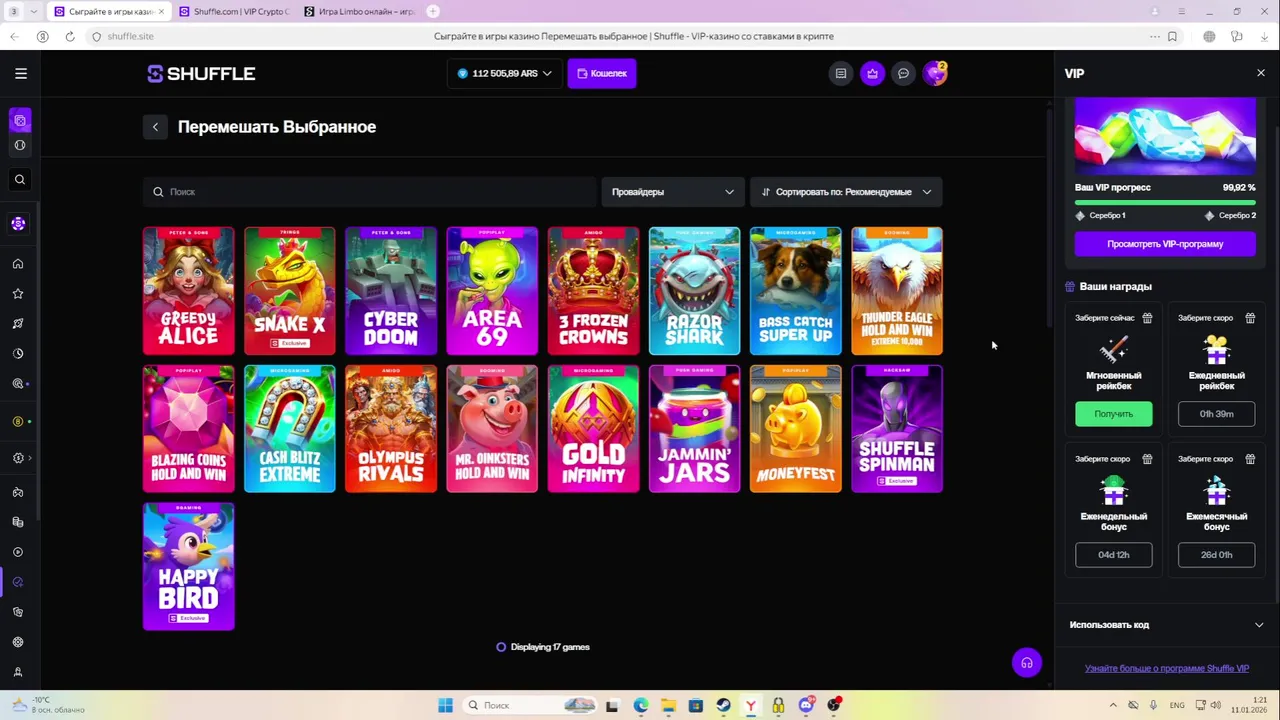Open Happy Bird game

[x=189, y=567]
